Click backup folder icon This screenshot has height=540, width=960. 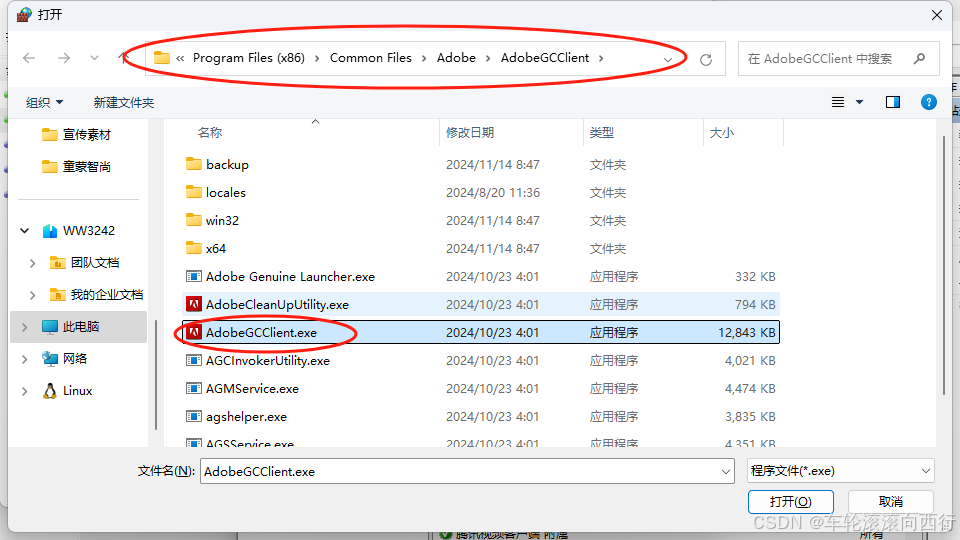193,163
